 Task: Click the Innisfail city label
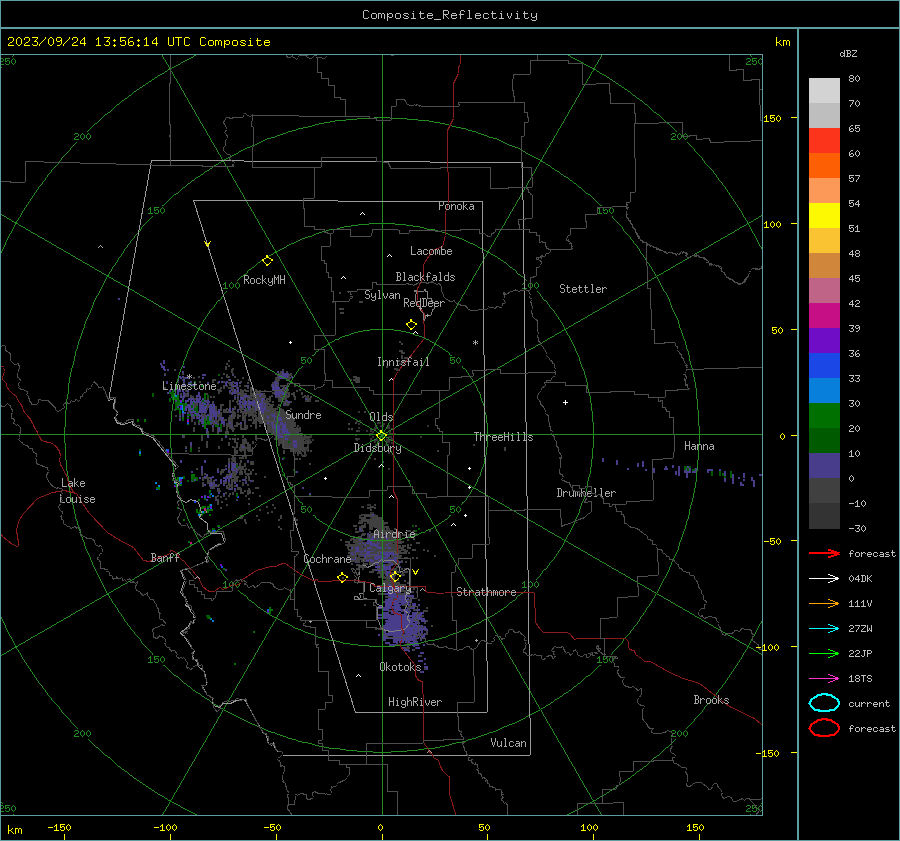click(x=403, y=362)
